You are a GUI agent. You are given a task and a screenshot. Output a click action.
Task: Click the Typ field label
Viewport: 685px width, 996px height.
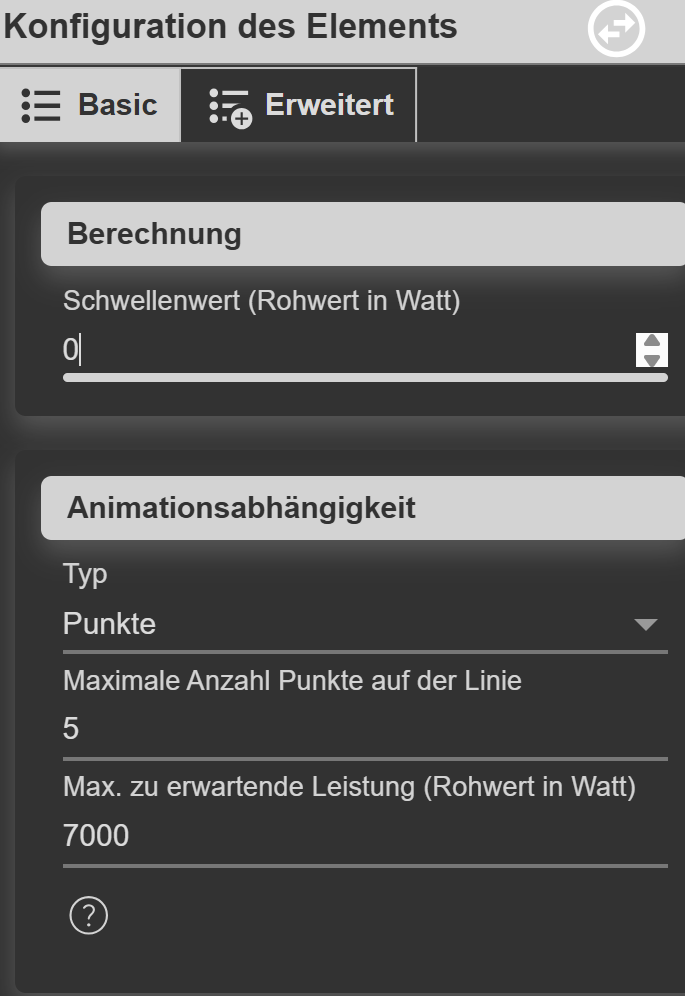(85, 574)
